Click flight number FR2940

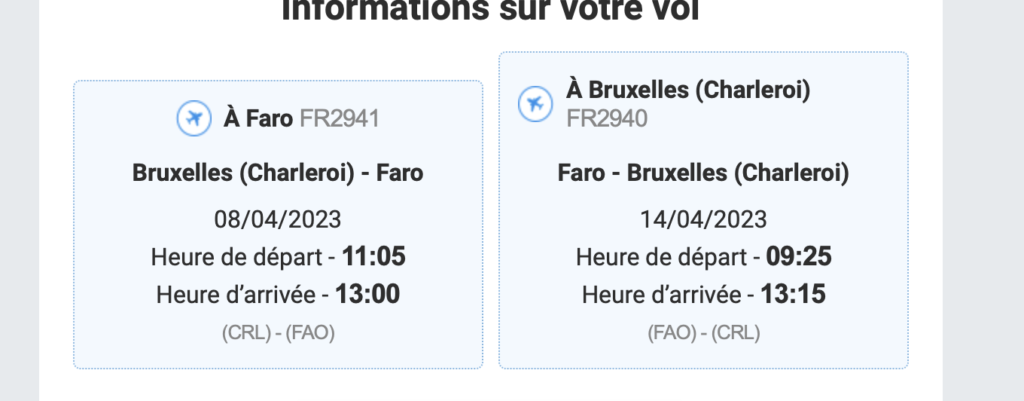607,119
